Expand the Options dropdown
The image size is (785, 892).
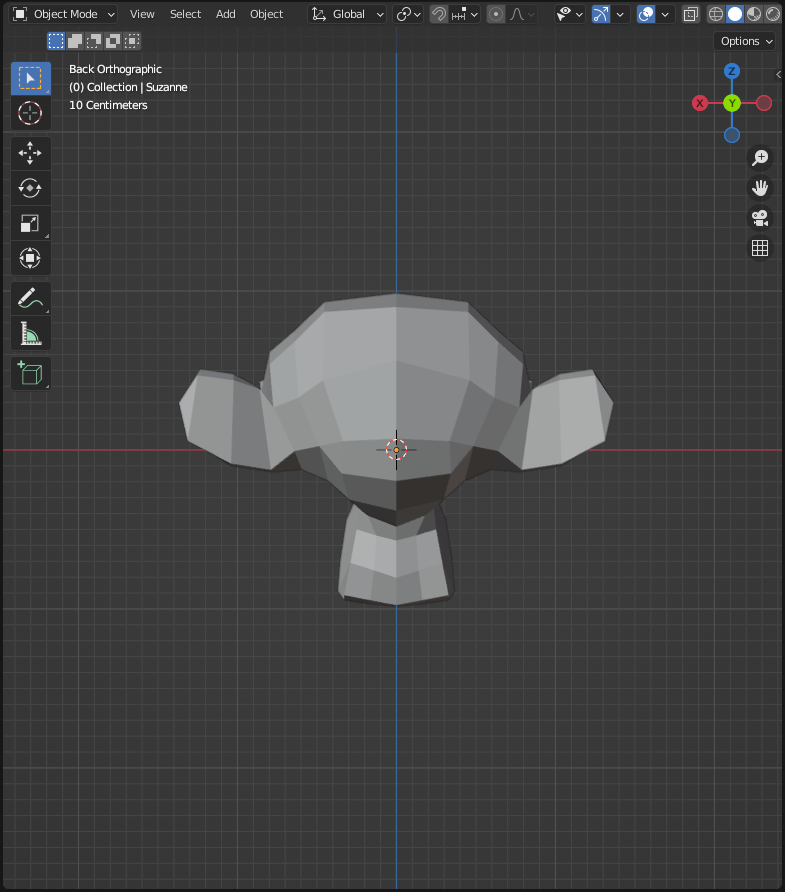pos(745,41)
